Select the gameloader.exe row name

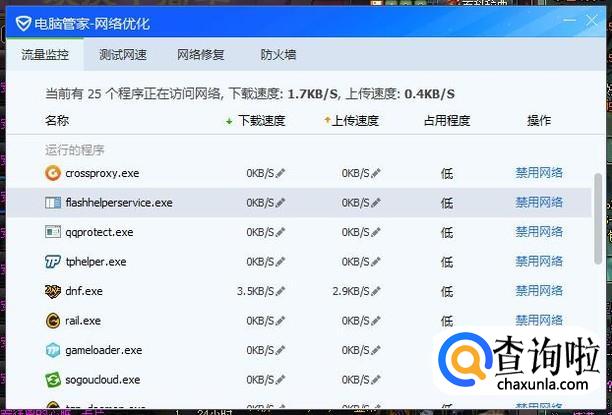[x=103, y=350]
